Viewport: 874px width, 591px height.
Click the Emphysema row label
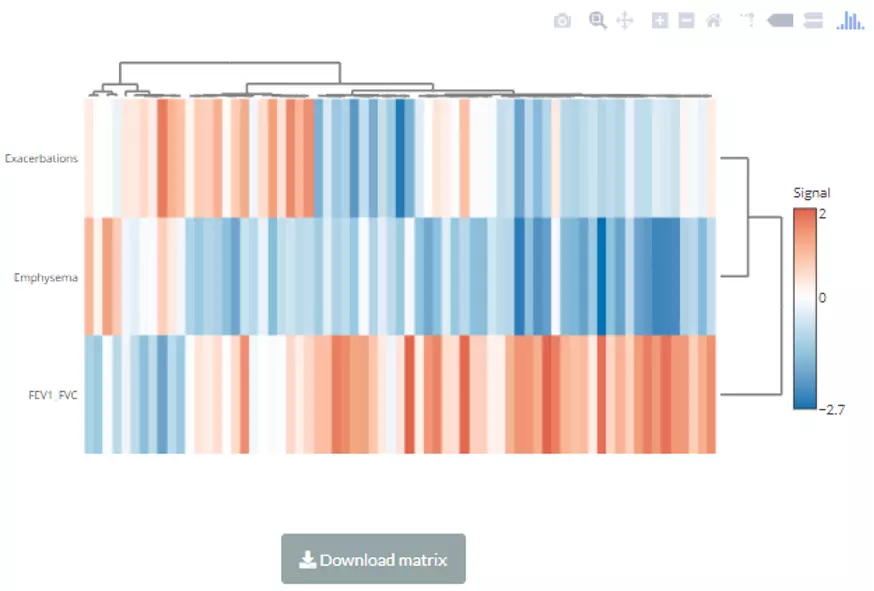[x=46, y=277]
